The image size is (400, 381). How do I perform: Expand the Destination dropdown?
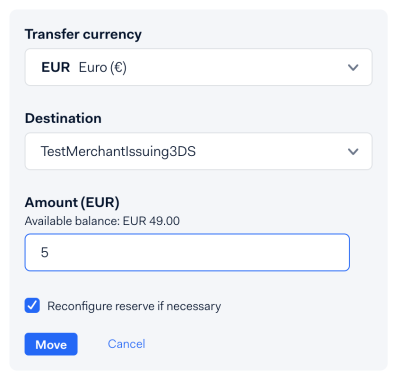198,151
